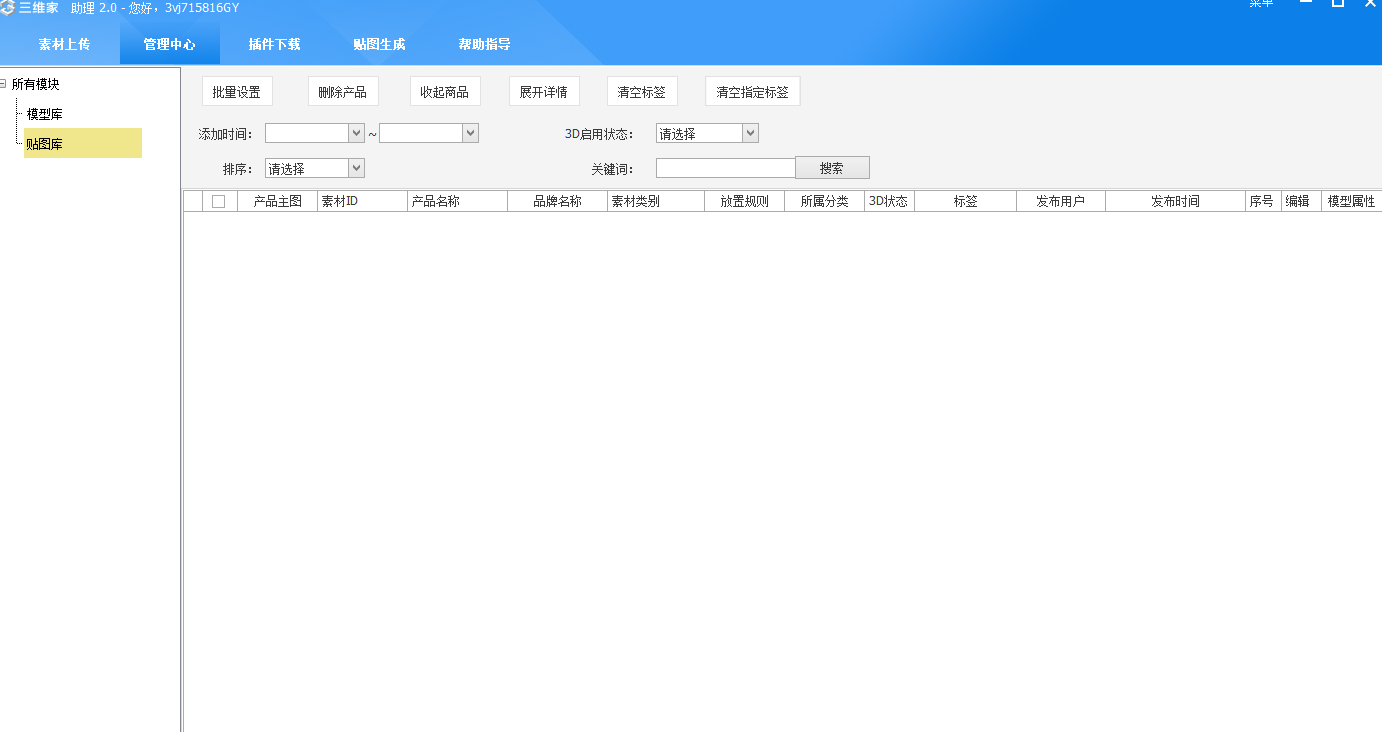
Task: Minimize the 三维家 window
Action: [x=1305, y=4]
